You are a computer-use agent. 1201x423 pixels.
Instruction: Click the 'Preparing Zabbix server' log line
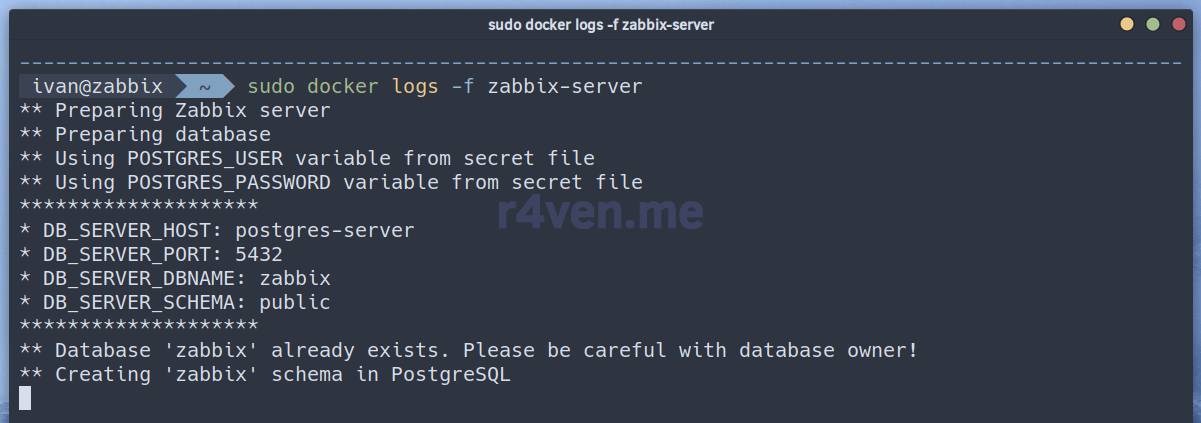175,111
